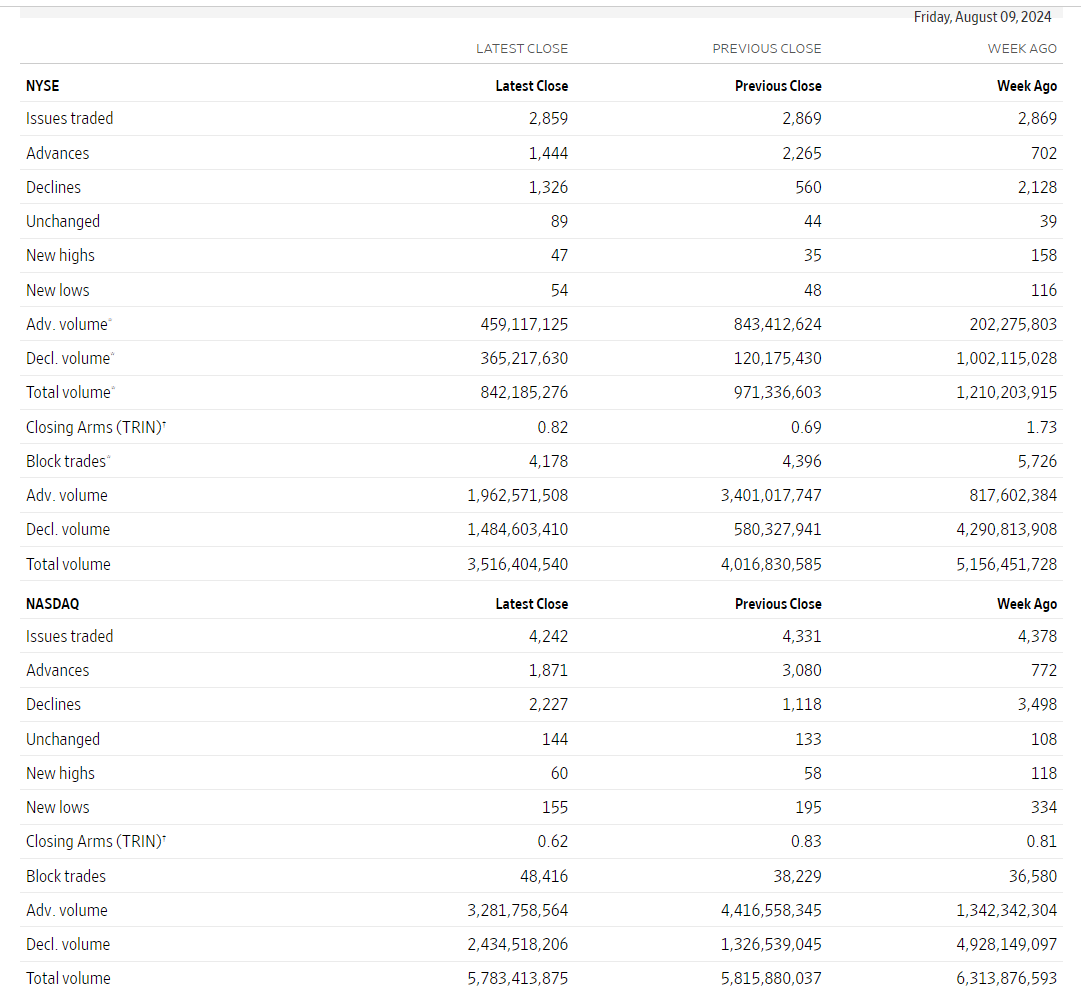Click NYSE Closing Arms (TRIN) row label
Viewport: 1081px width, 992px height.
point(96,427)
